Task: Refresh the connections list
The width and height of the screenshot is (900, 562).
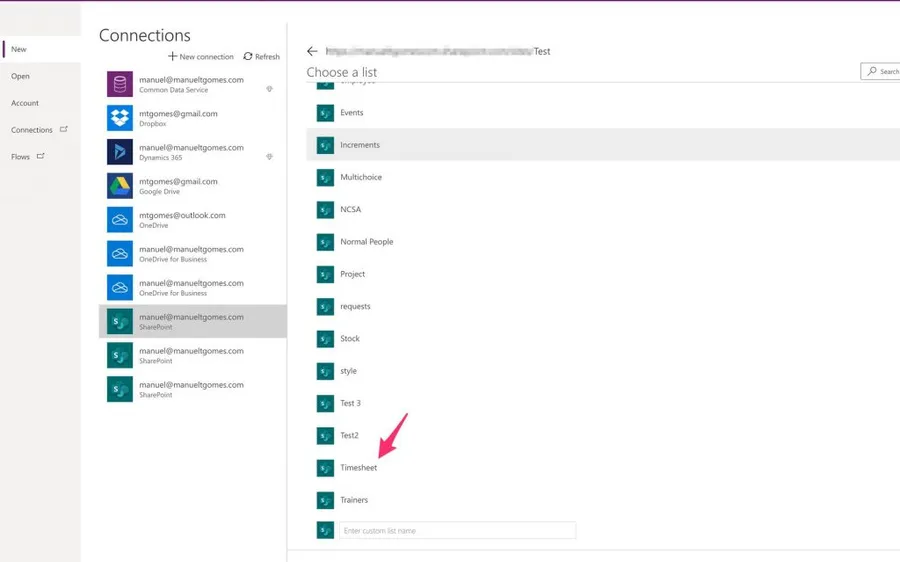Action: tap(262, 57)
